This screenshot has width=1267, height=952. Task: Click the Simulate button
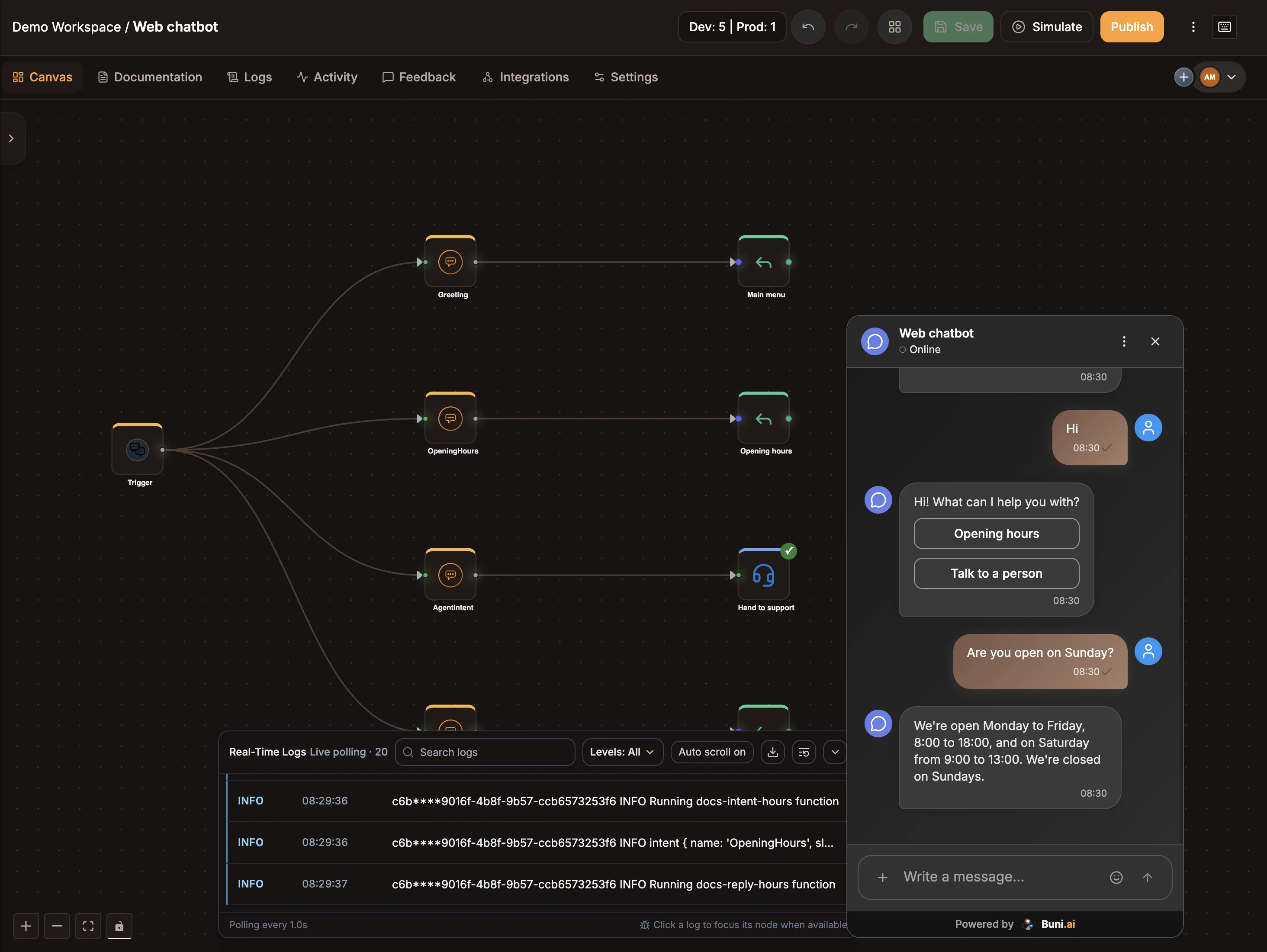point(1046,27)
